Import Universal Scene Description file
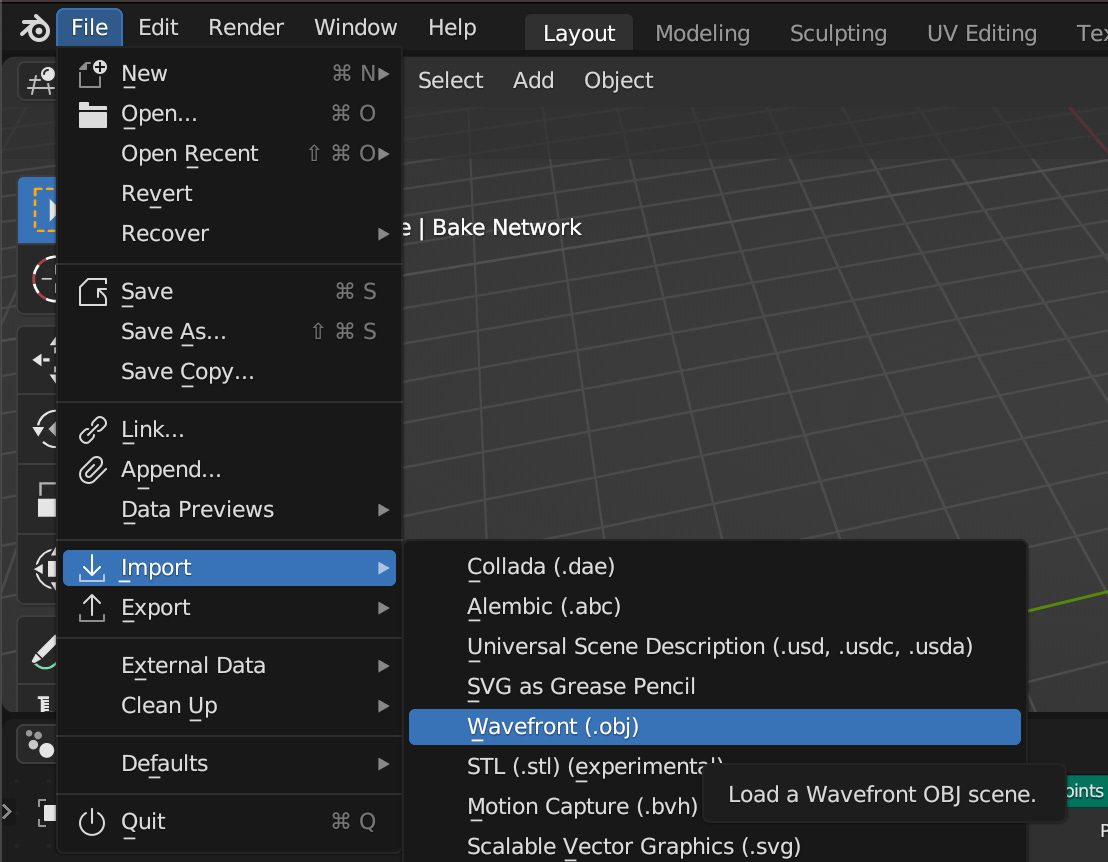Image resolution: width=1108 pixels, height=862 pixels. pyautogui.click(x=714, y=646)
